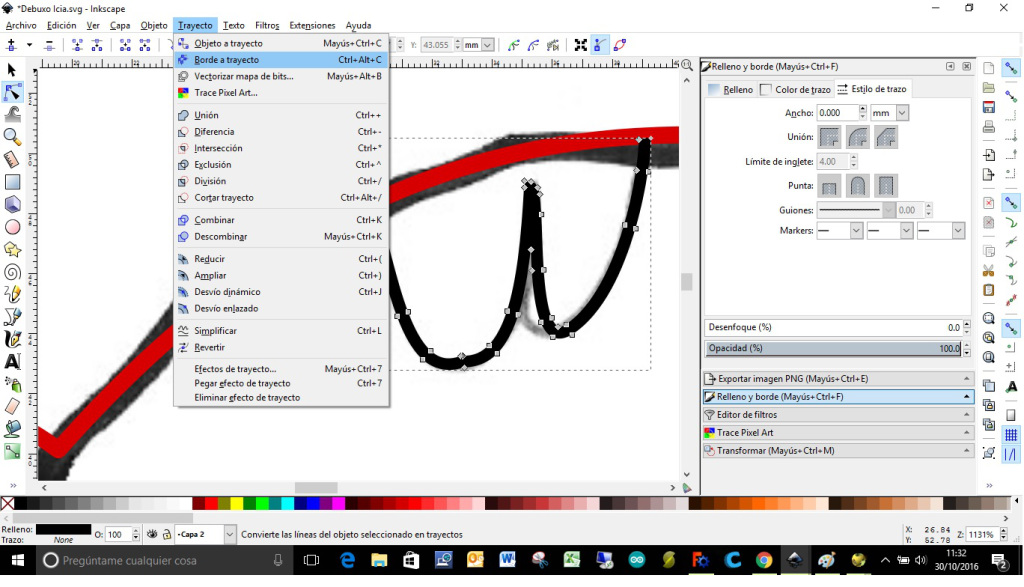The width and height of the screenshot is (1024, 587).
Task: Select the Spiral tool in toolbox
Action: pyautogui.click(x=12, y=272)
